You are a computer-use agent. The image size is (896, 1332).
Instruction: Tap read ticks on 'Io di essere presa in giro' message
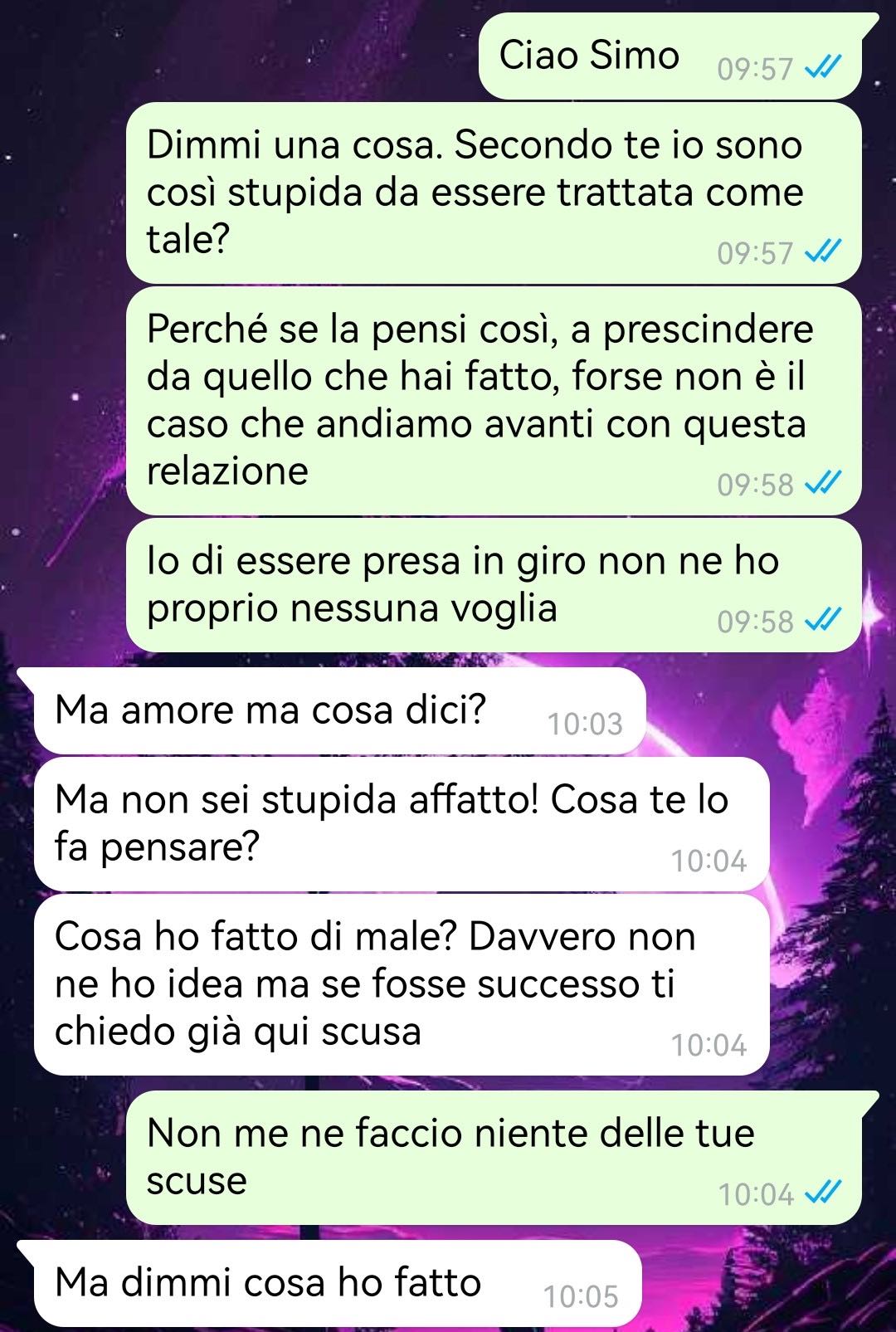click(823, 619)
